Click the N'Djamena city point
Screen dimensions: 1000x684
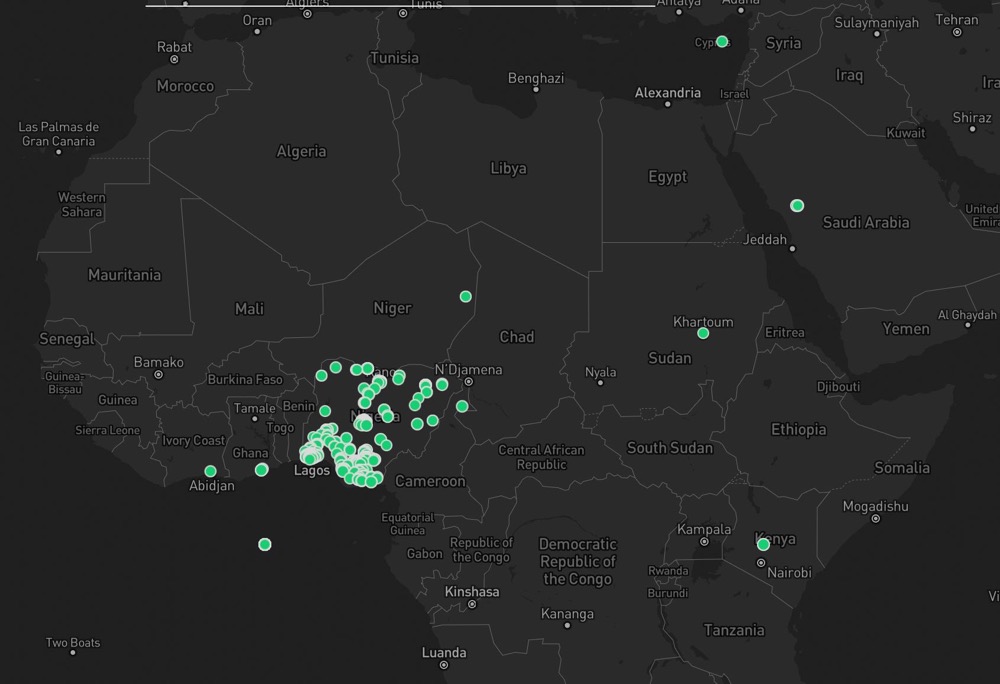point(469,382)
